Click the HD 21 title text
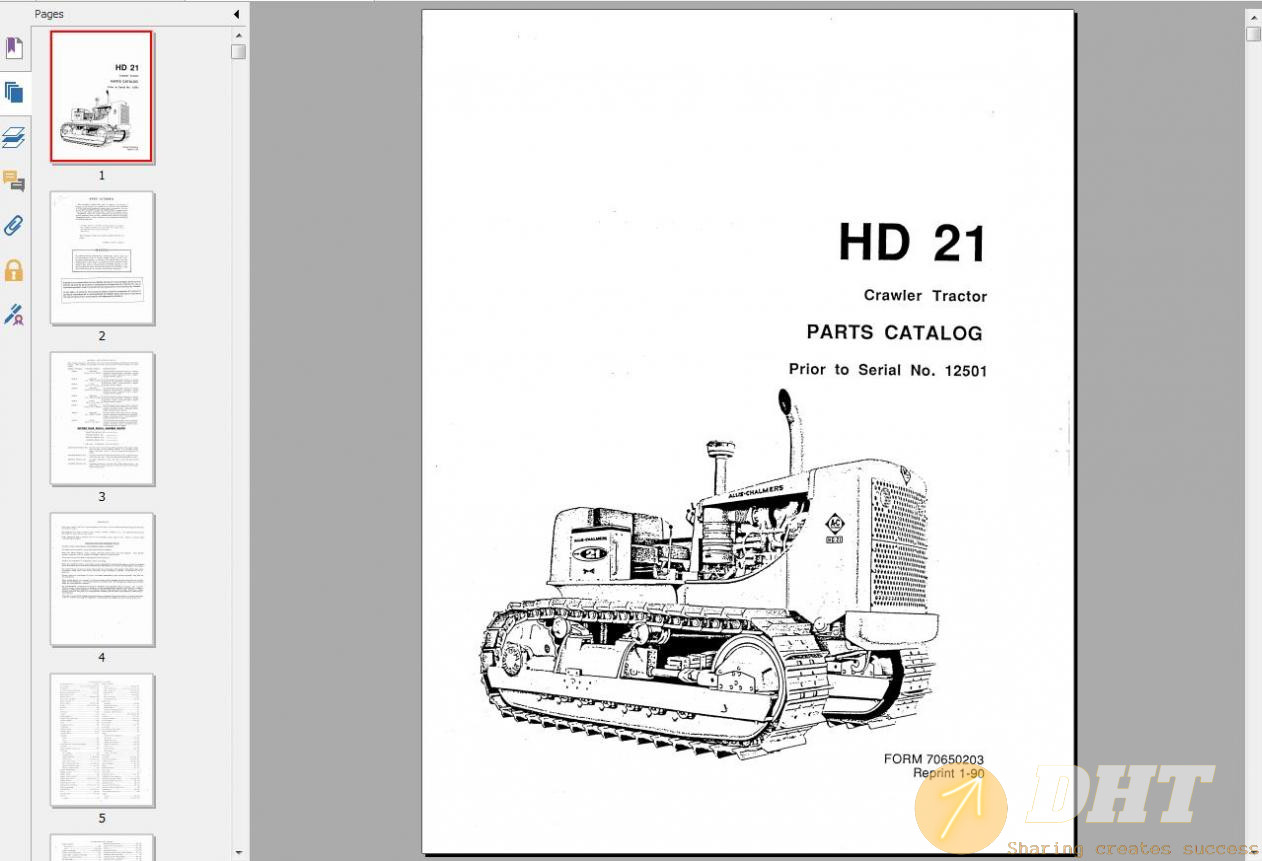Screen dimensions: 1262x861 pos(912,243)
